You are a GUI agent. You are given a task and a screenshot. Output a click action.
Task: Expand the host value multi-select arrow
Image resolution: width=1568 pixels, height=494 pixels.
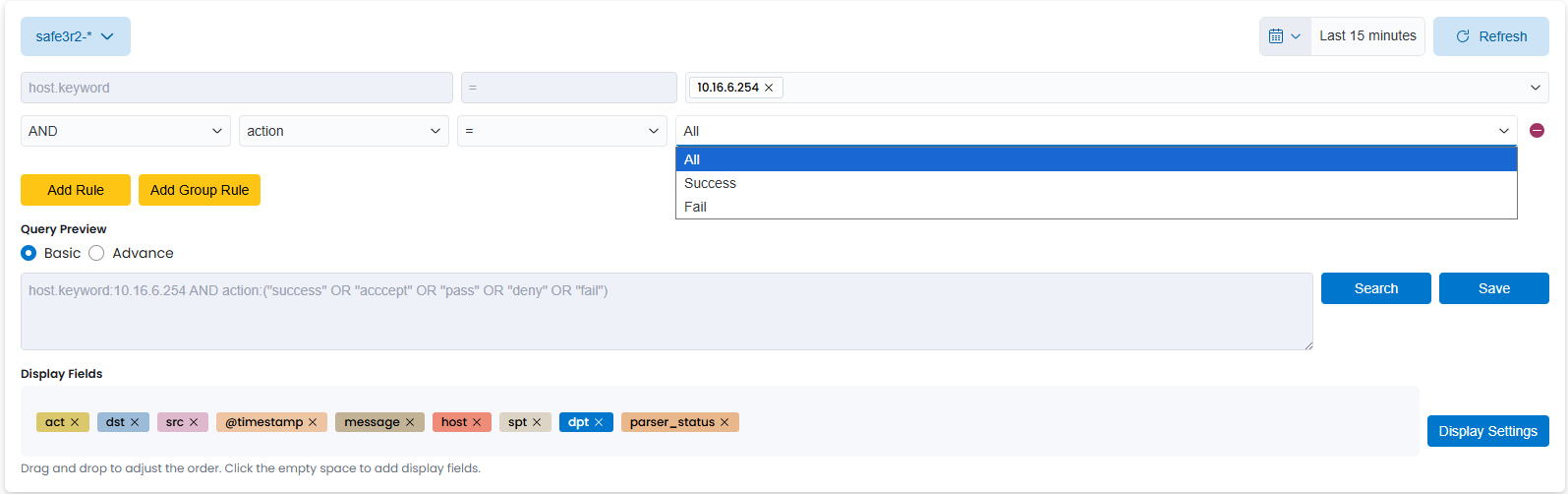1536,88
